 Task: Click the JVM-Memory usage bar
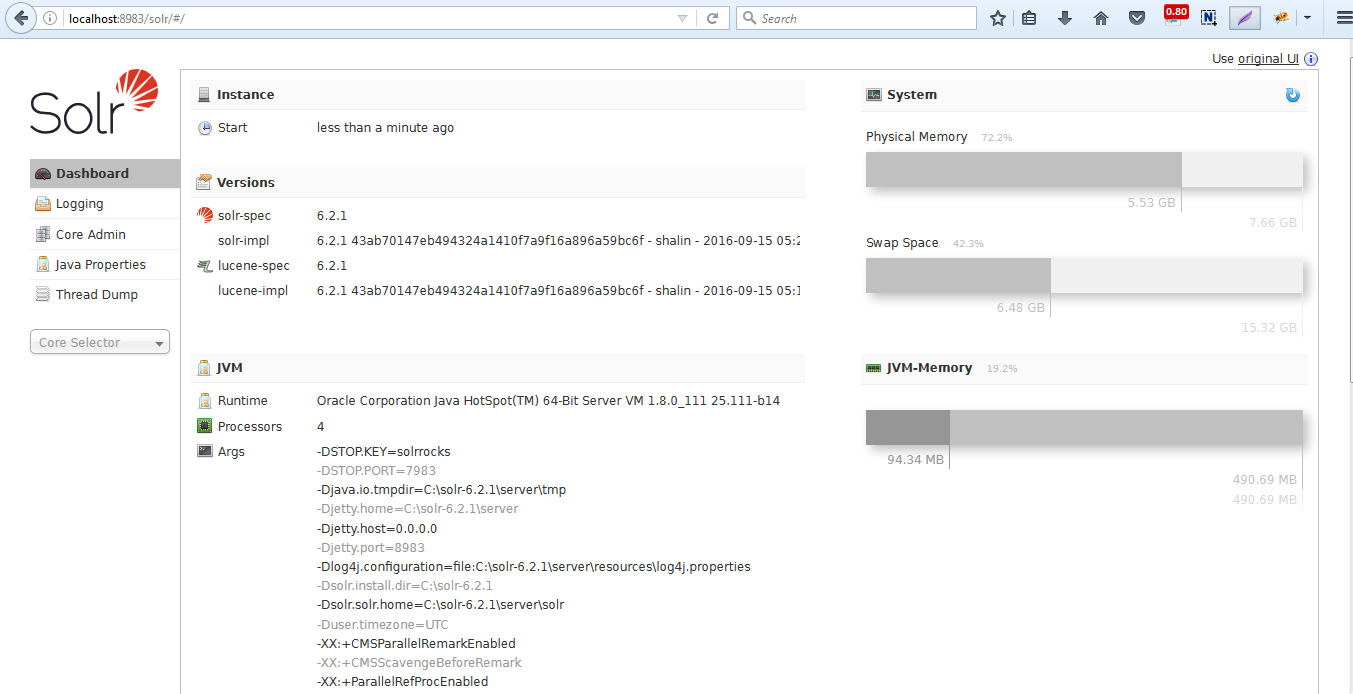(1084, 427)
